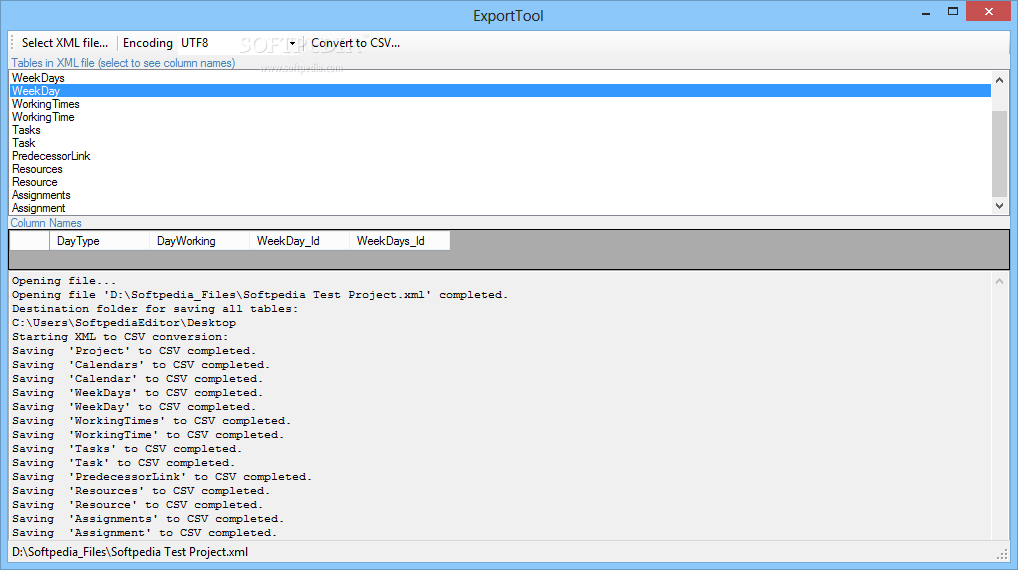Click log line Starting XML to CSV conversion
Image resolution: width=1018 pixels, height=570 pixels.
pos(120,336)
